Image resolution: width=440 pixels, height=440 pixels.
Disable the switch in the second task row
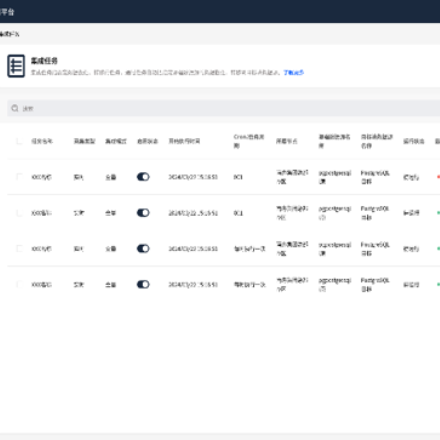143,213
